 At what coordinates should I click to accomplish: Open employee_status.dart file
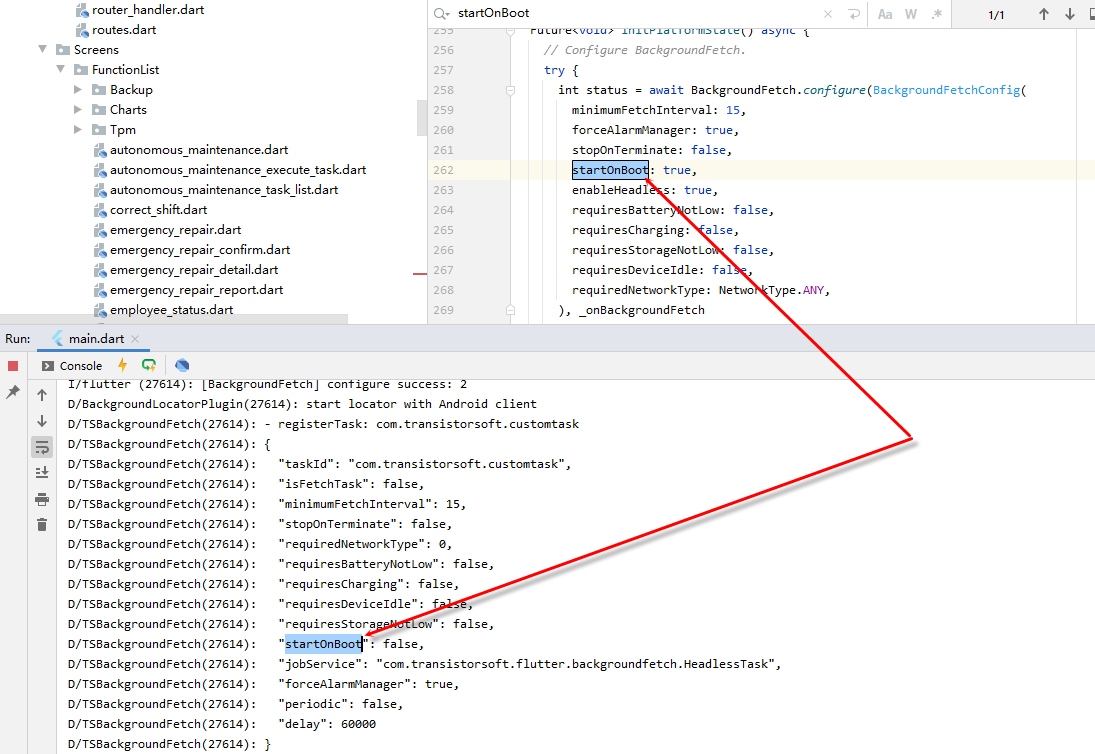point(171,309)
